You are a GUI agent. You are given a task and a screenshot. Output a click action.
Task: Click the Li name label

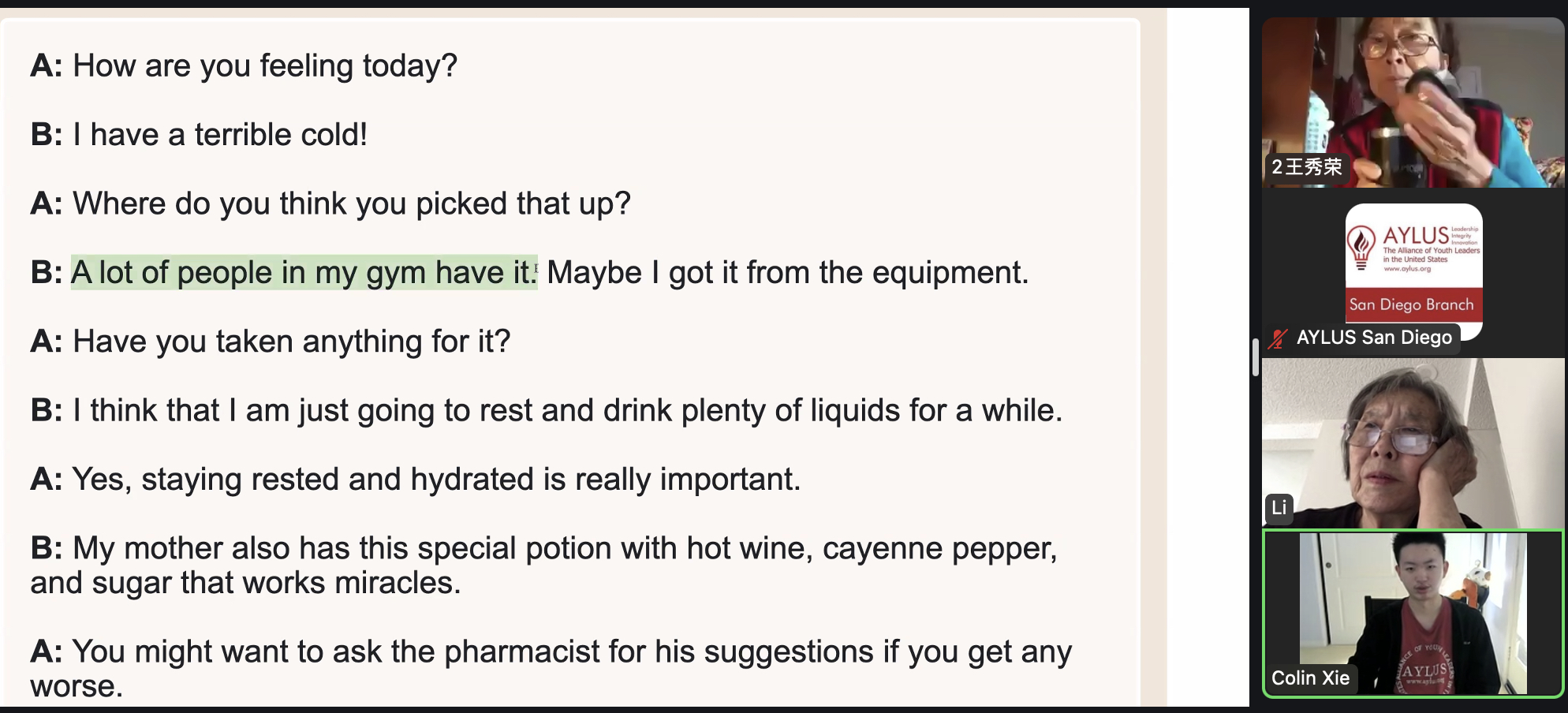coord(1279,508)
